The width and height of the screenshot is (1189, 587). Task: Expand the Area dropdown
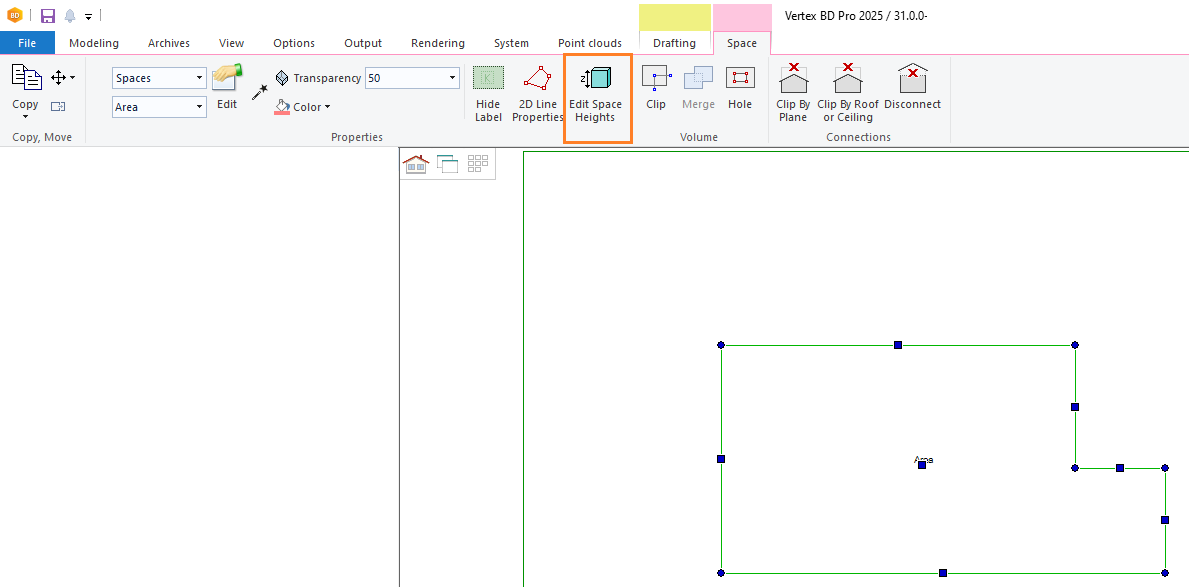(x=199, y=107)
